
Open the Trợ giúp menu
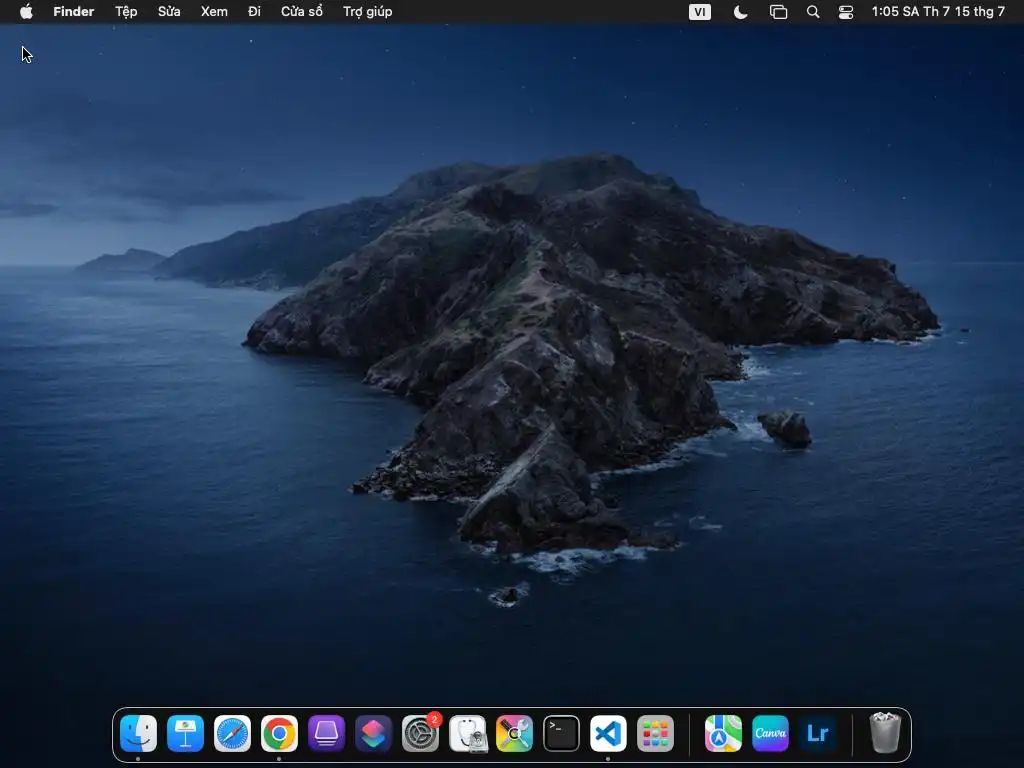pyautogui.click(x=368, y=12)
